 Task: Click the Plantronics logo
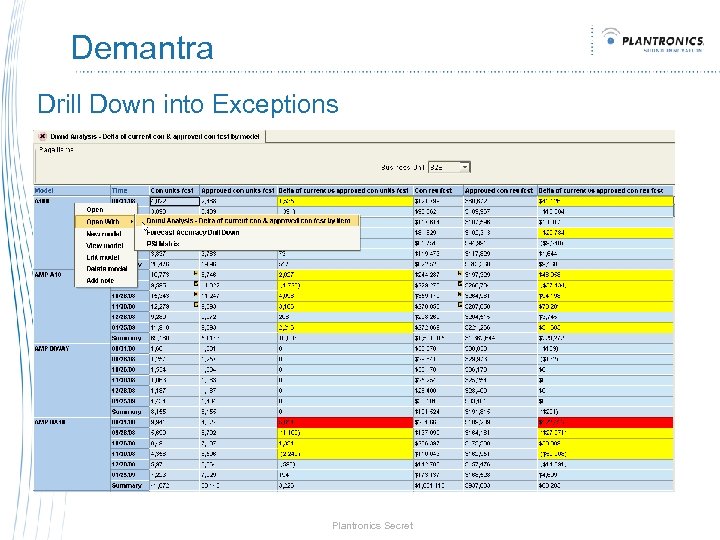652,40
